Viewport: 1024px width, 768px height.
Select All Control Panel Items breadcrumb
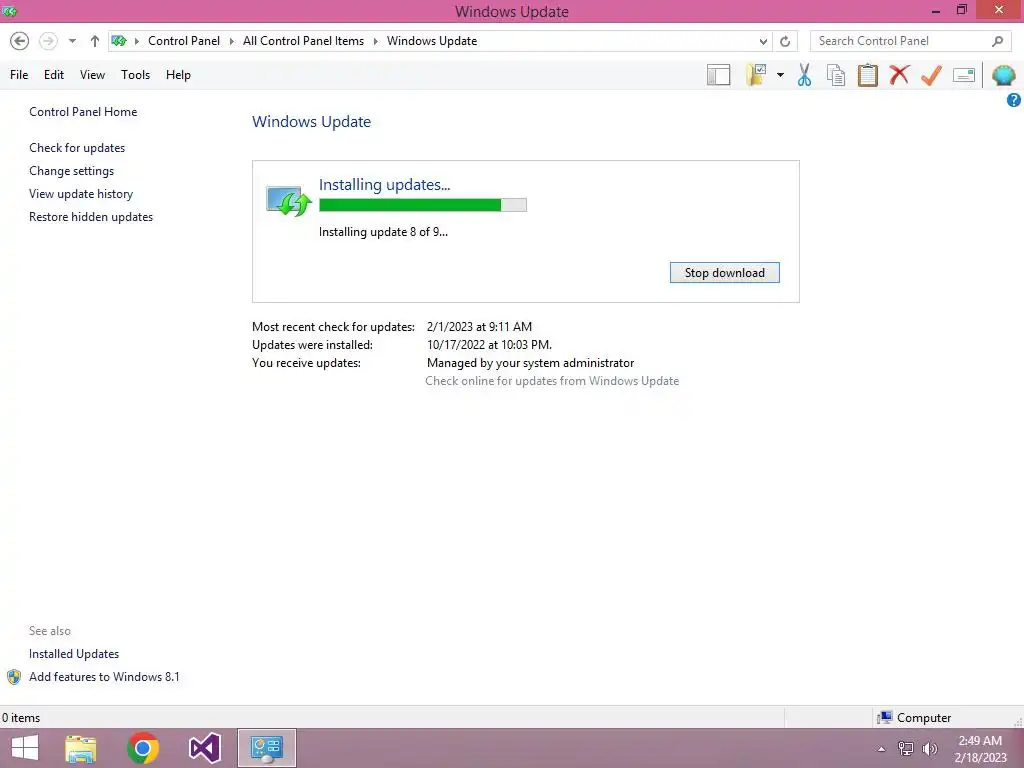(x=304, y=41)
